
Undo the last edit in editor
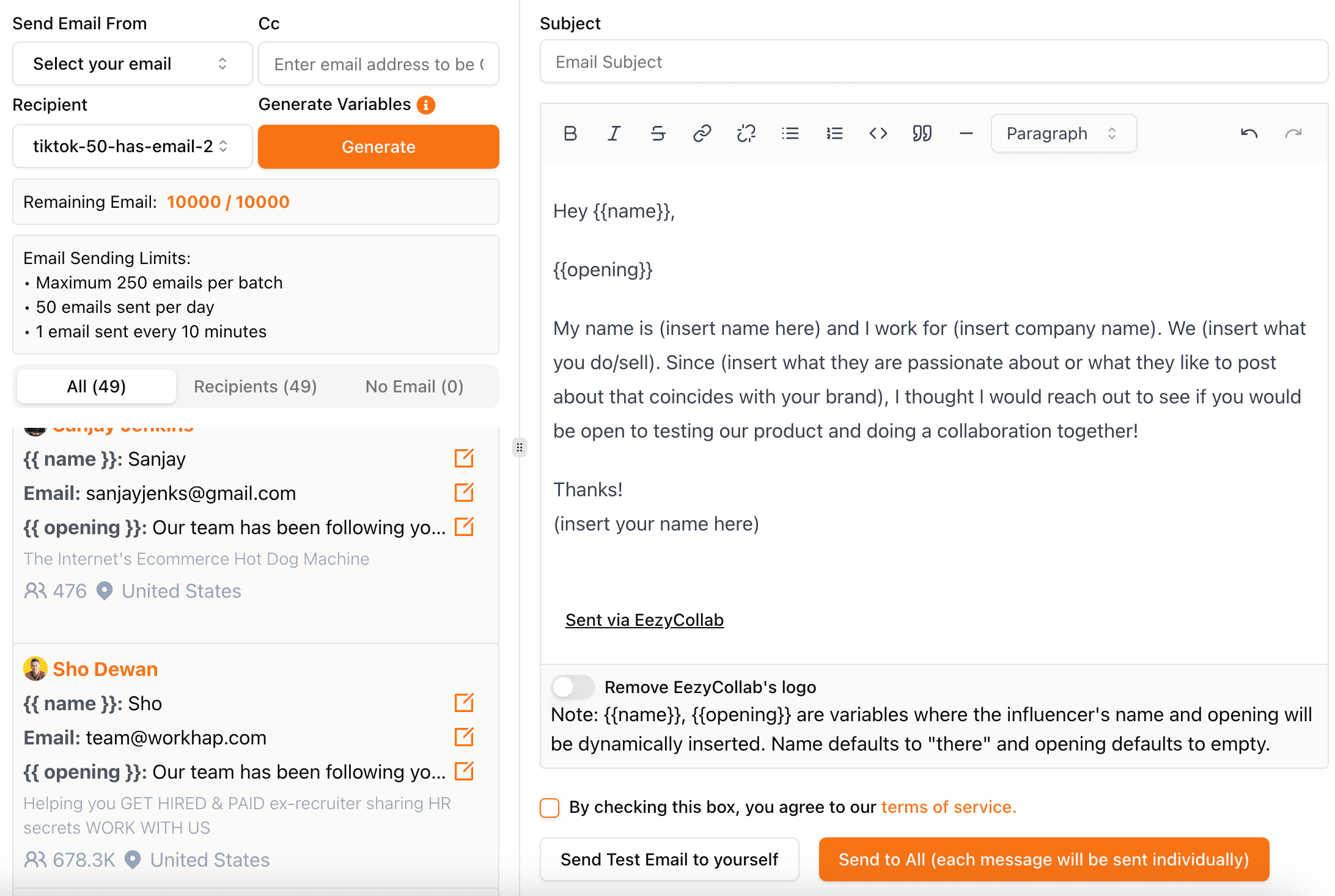[1249, 133]
